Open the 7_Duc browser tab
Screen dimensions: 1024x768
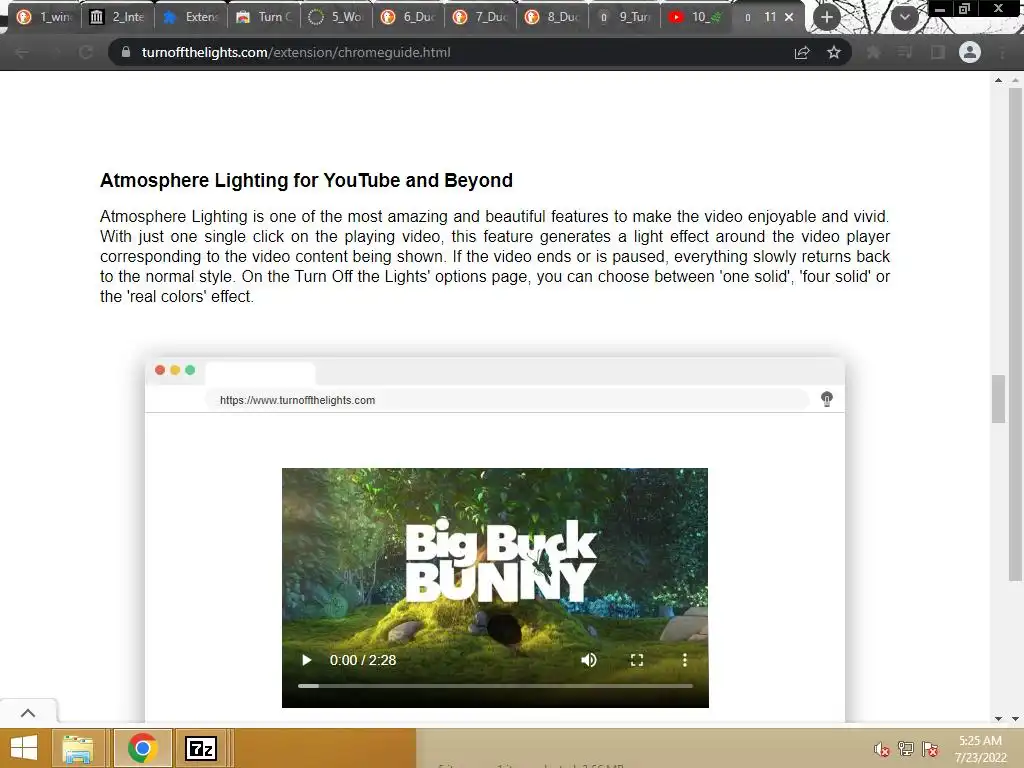point(479,17)
